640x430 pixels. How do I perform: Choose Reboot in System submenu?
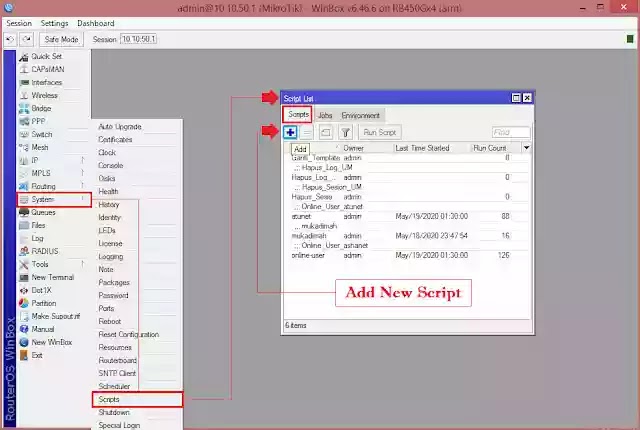[x=110, y=321]
